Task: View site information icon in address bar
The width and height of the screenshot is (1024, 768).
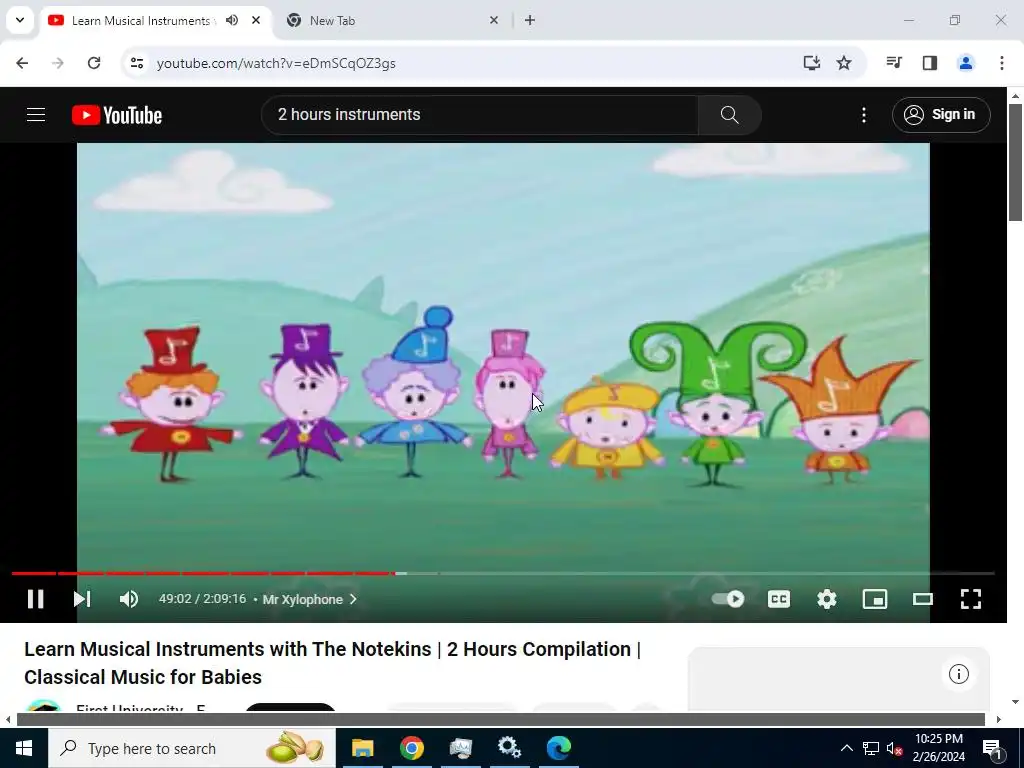Action: click(136, 63)
